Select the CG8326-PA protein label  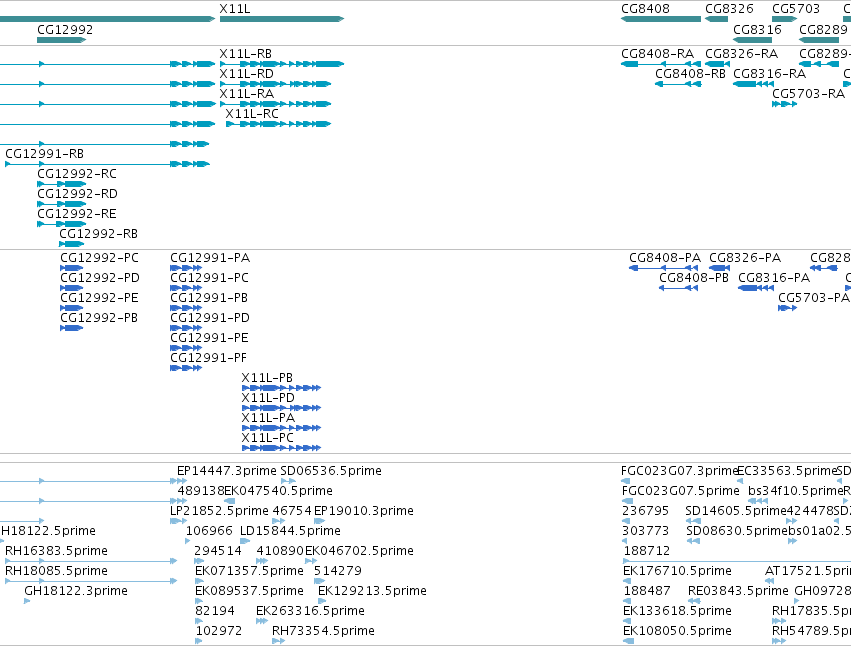(x=745, y=258)
